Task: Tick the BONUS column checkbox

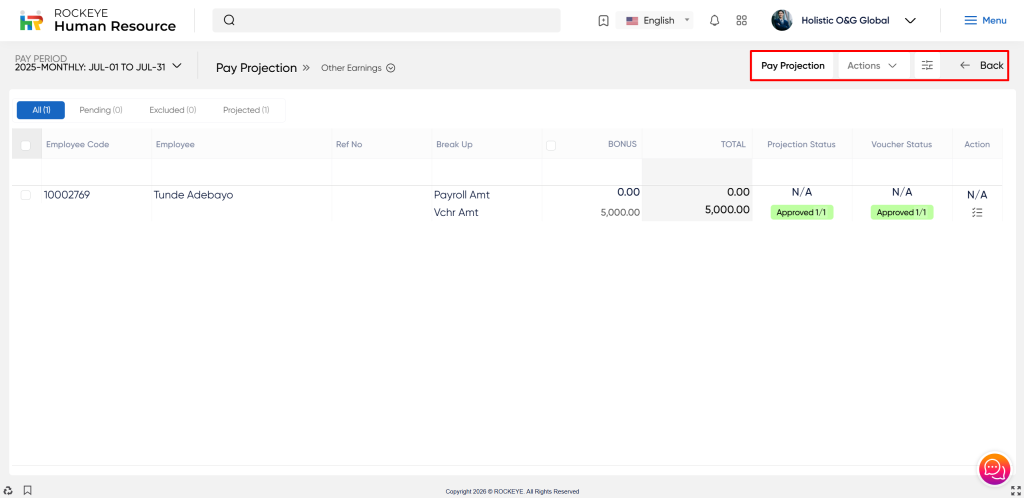Action: (x=551, y=145)
